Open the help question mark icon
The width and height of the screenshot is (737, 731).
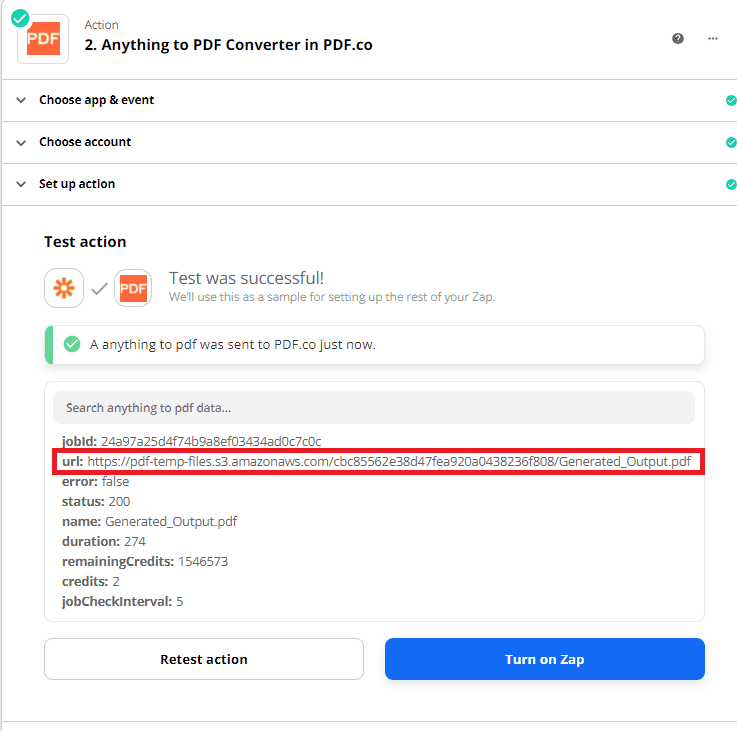pos(678,38)
